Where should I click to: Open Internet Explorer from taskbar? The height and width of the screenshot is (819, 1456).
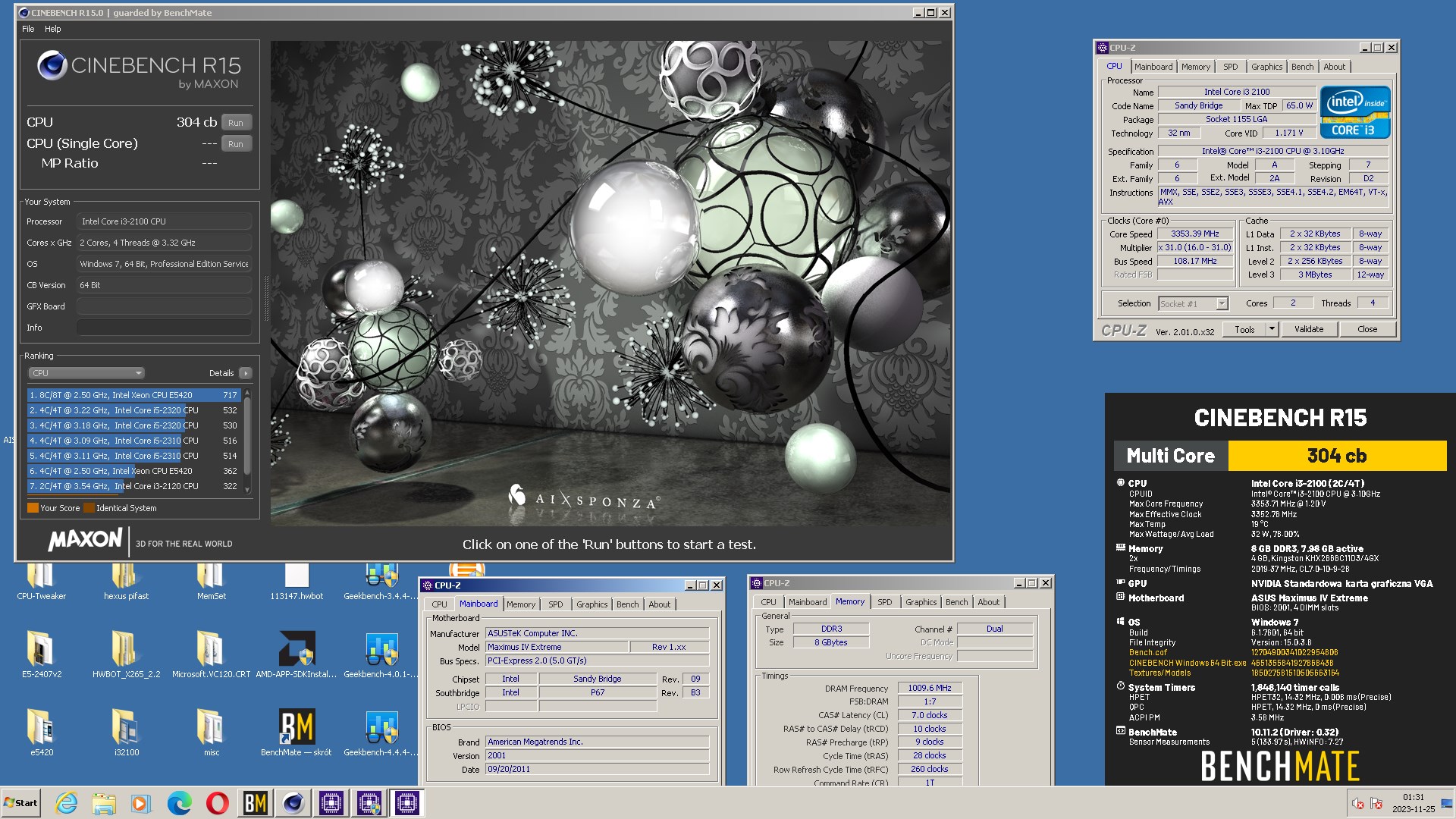pyautogui.click(x=66, y=803)
